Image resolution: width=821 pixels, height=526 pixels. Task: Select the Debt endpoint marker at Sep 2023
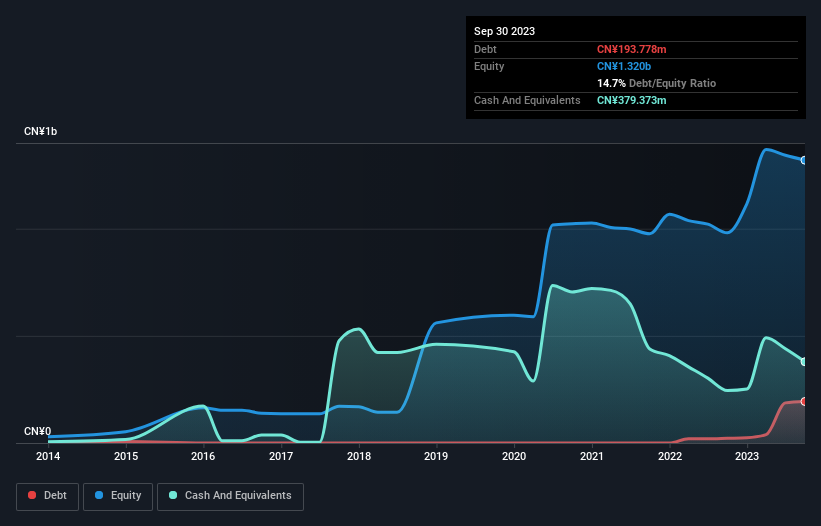[x=804, y=401]
